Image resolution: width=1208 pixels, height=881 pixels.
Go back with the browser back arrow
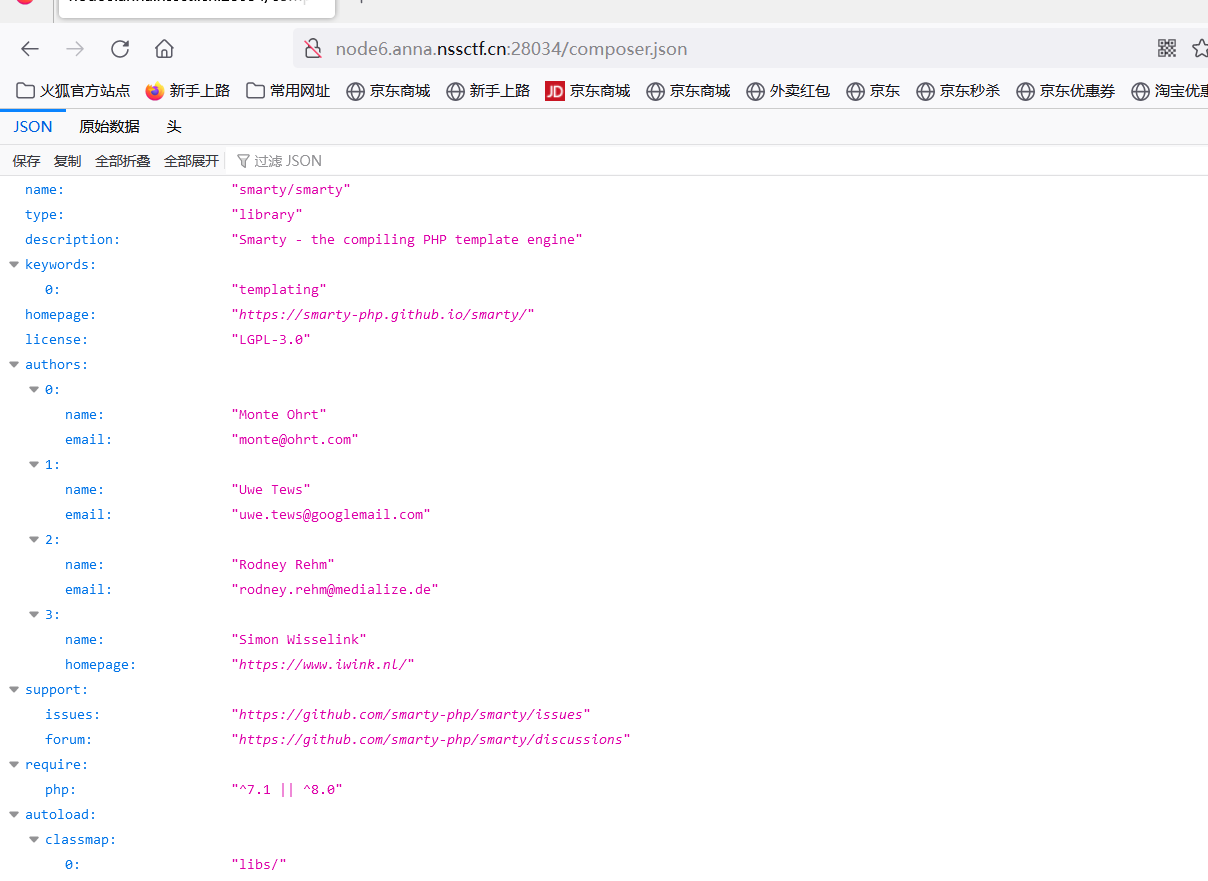[30, 49]
